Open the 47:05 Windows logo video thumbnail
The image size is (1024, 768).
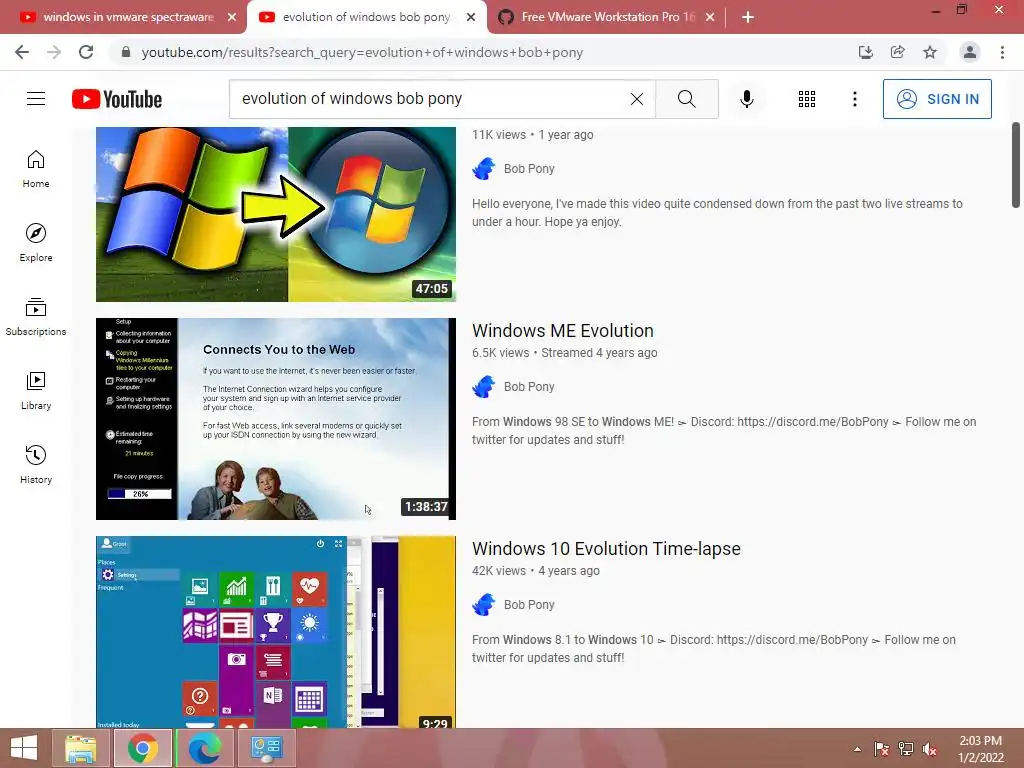276,214
